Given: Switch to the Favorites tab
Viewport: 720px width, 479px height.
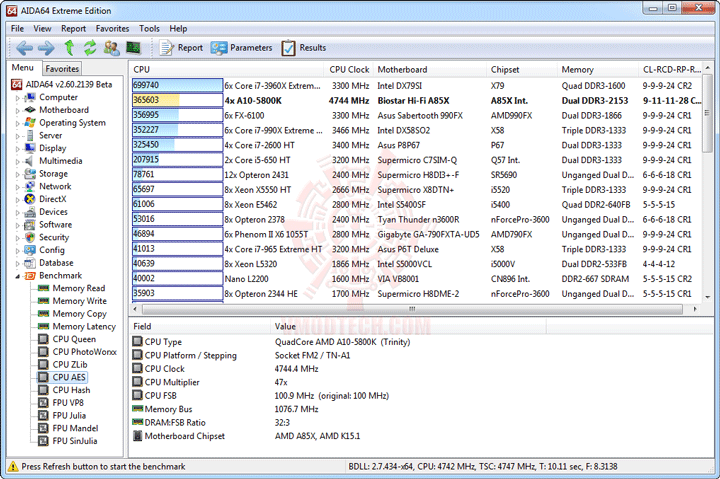Looking at the screenshot, I should (x=62, y=69).
